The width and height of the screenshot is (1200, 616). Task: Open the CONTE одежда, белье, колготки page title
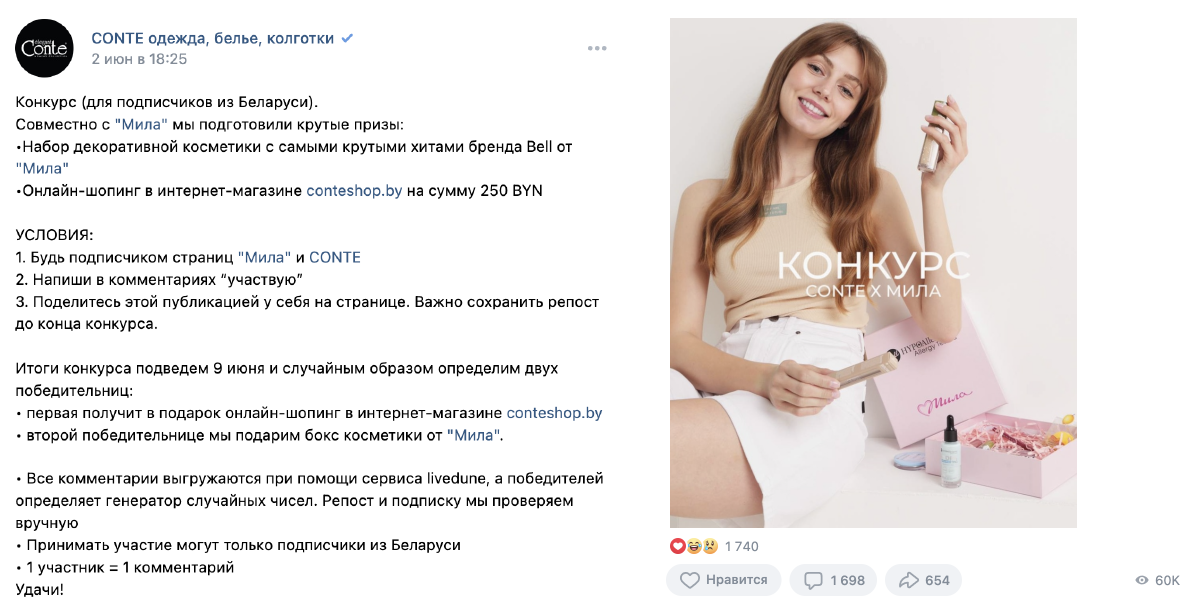click(x=213, y=38)
